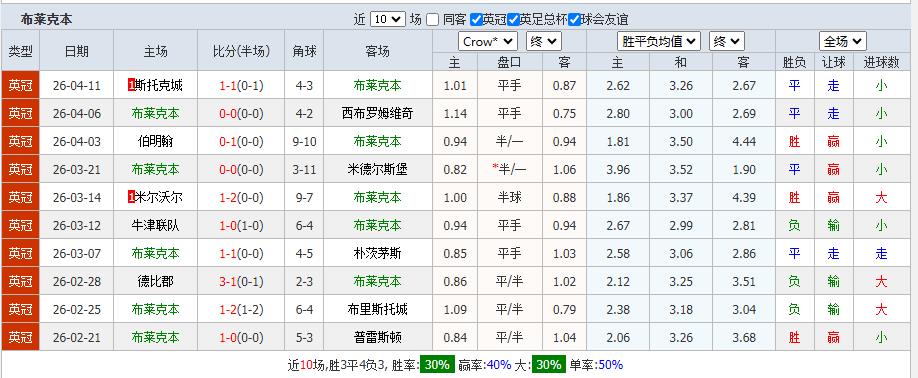
Task: Uncheck the 英足总杯 filter checkbox
Action: pos(513,19)
